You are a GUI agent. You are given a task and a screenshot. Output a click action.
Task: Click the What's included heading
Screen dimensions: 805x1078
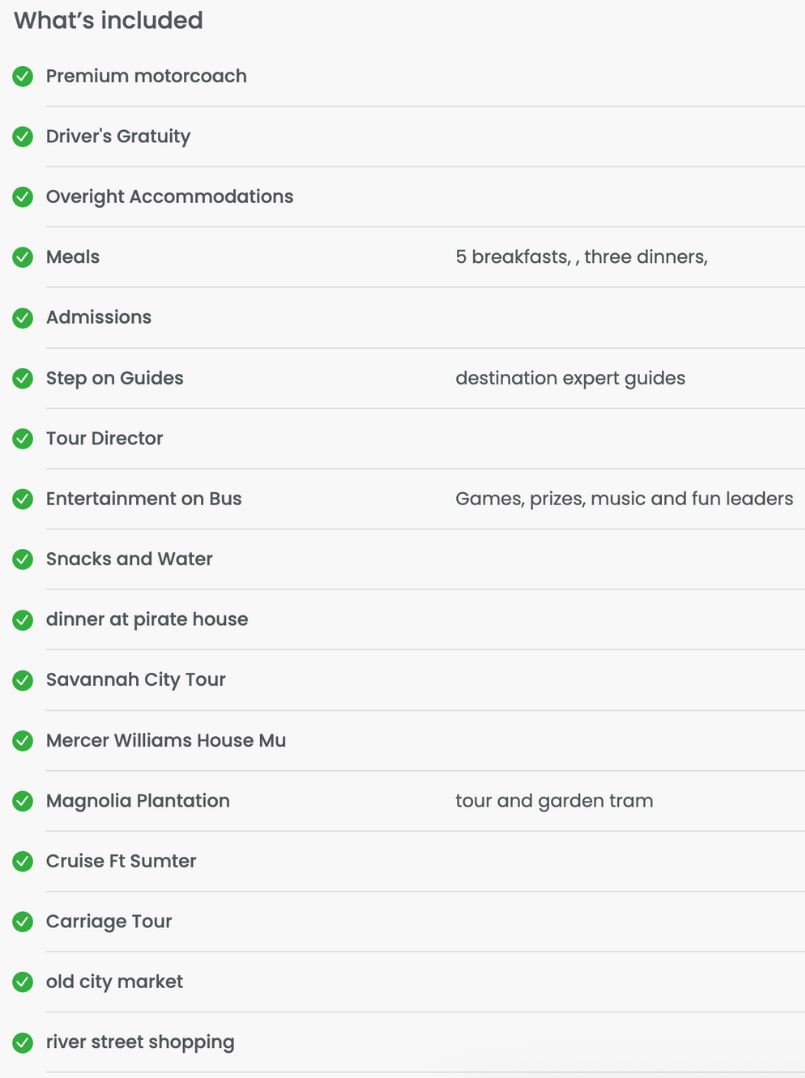point(109,21)
